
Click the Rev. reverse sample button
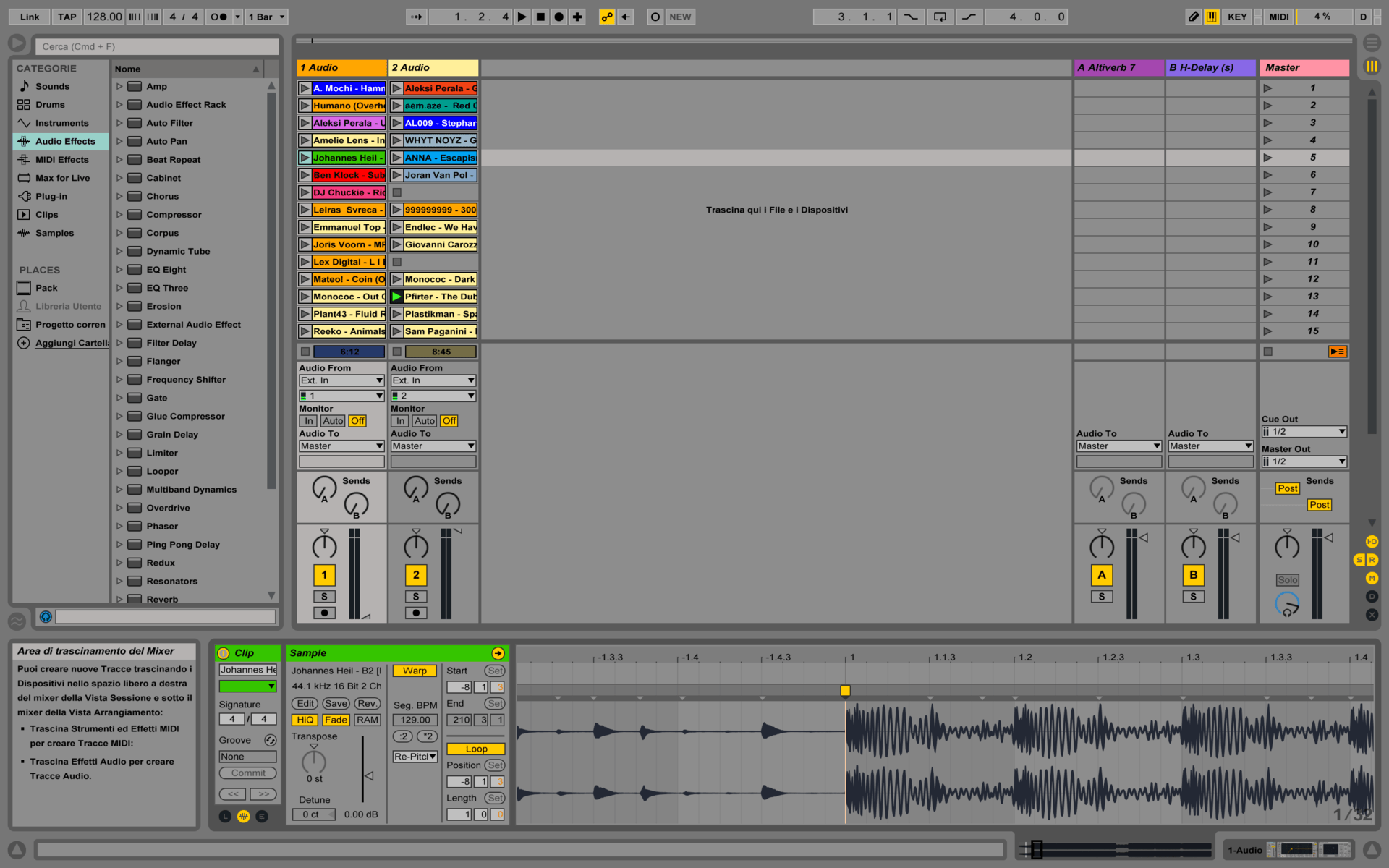coord(368,703)
